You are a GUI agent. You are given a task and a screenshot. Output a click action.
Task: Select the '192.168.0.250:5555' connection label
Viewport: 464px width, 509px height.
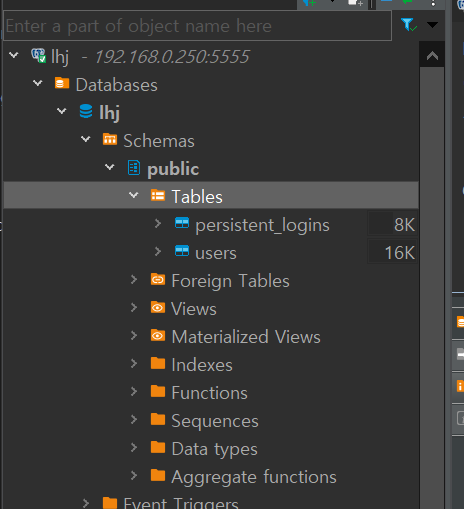click(172, 57)
